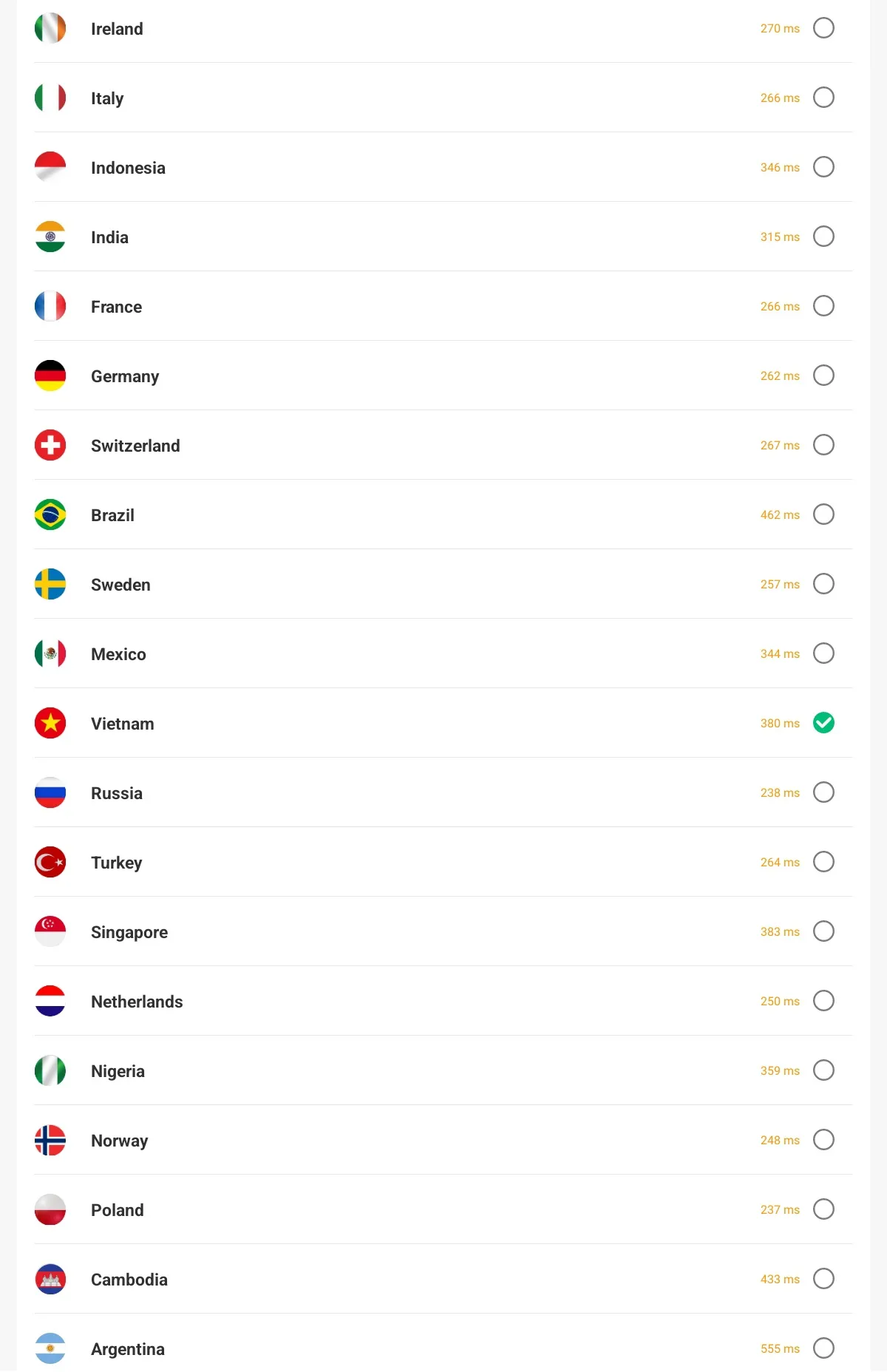Select the Poland server radio button

click(823, 1209)
